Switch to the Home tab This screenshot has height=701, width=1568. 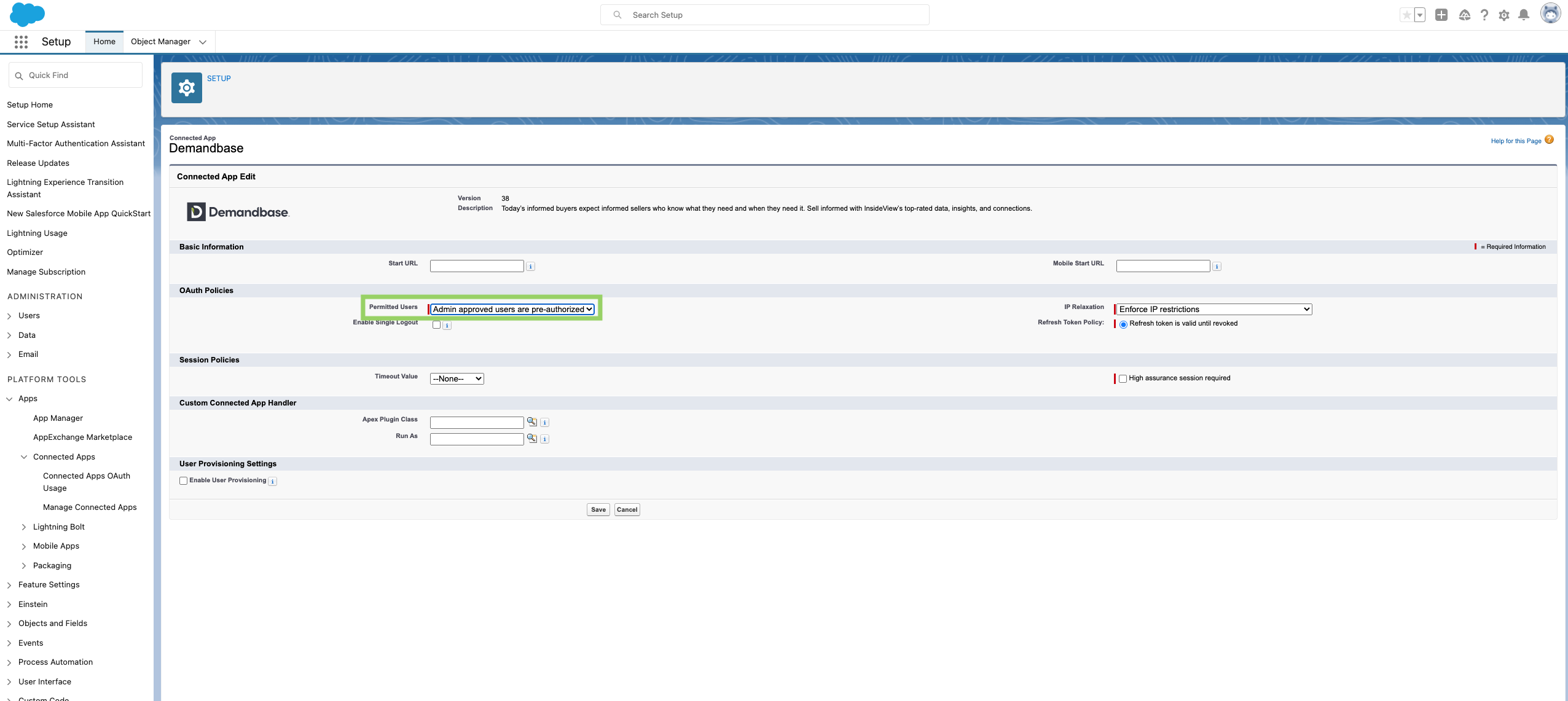(104, 42)
